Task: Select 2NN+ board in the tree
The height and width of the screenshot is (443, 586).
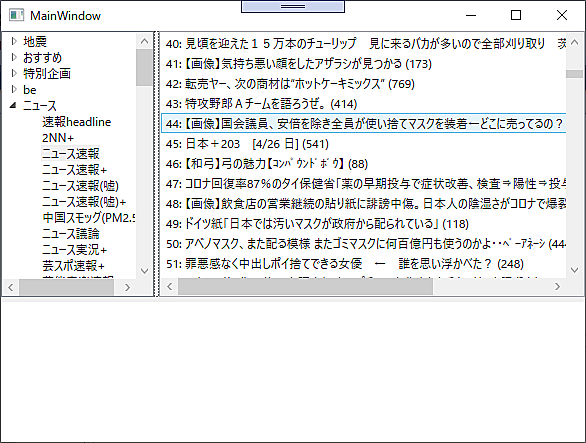Action: [58, 138]
